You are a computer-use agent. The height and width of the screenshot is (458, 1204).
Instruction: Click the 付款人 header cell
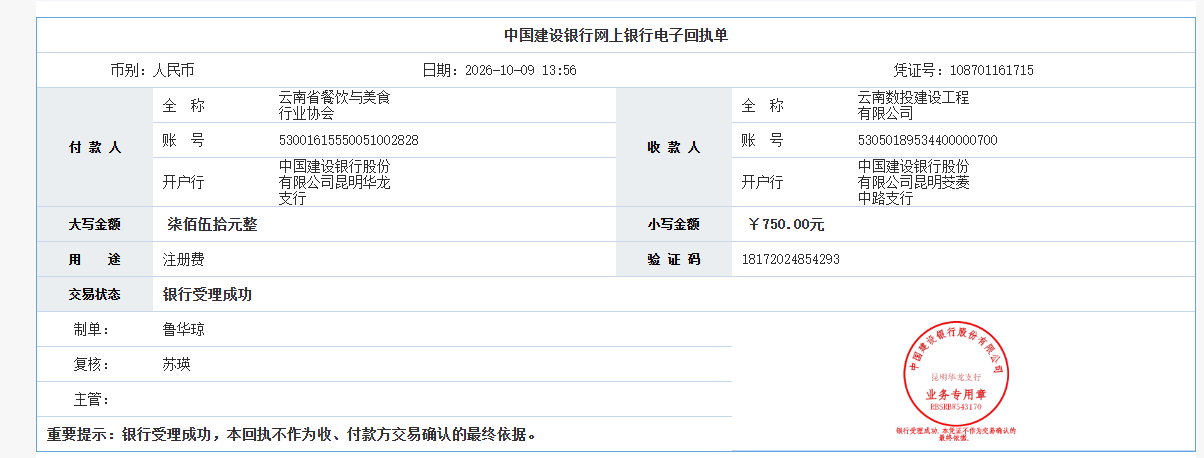point(95,147)
